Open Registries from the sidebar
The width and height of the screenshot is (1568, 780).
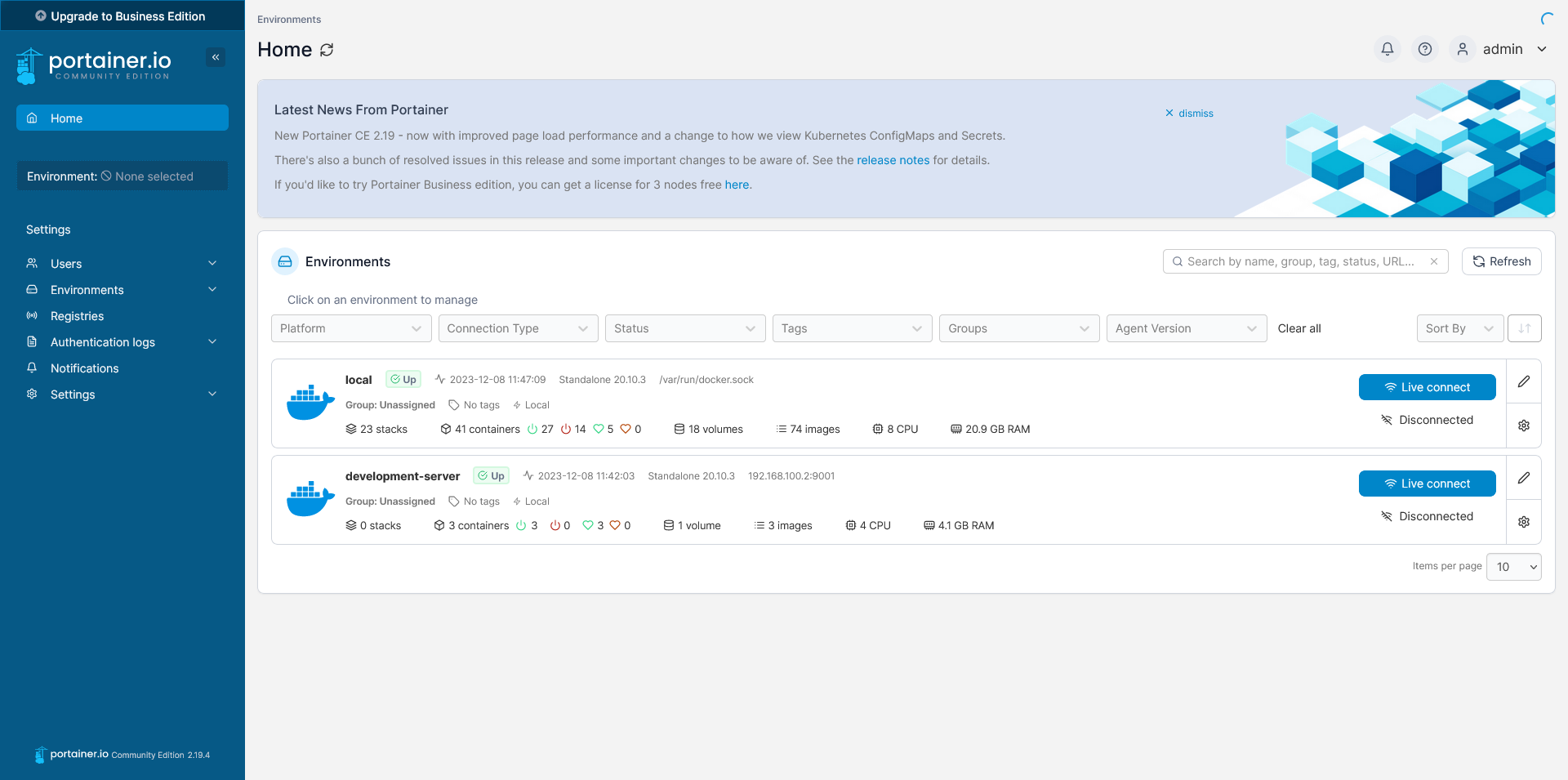click(76, 316)
